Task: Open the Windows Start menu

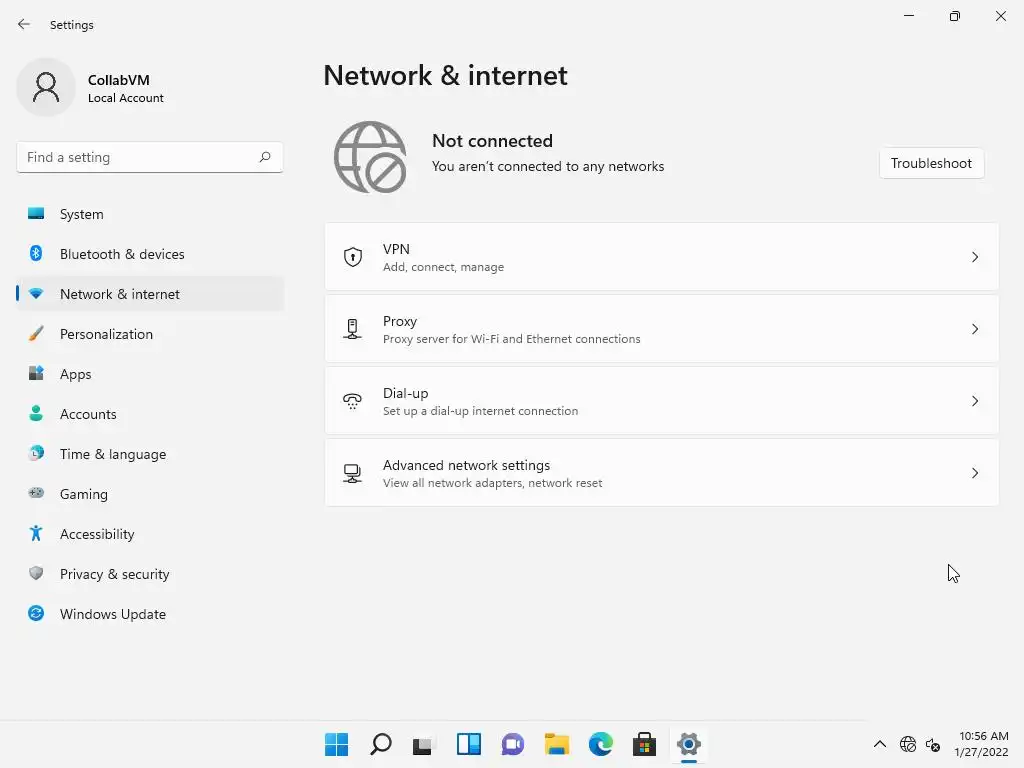Action: pyautogui.click(x=336, y=744)
